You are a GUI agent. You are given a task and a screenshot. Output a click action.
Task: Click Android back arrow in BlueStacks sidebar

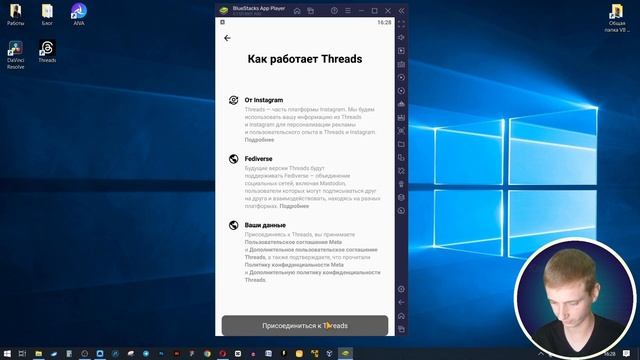[401, 302]
